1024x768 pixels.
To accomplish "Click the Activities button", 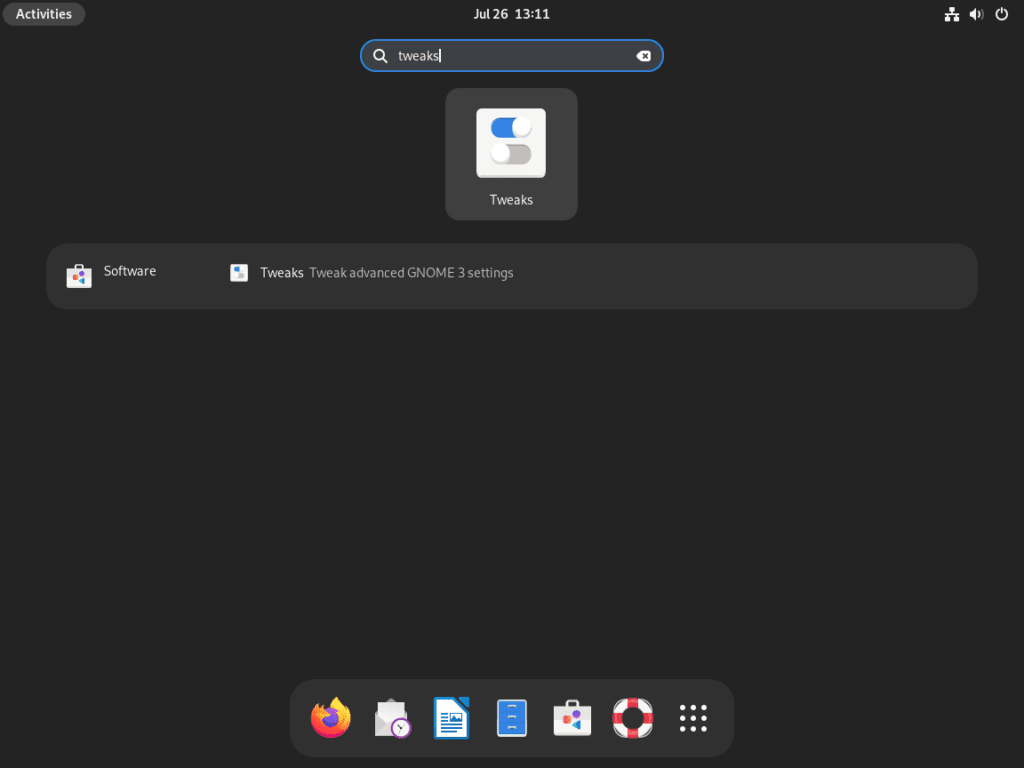I will (x=44, y=14).
